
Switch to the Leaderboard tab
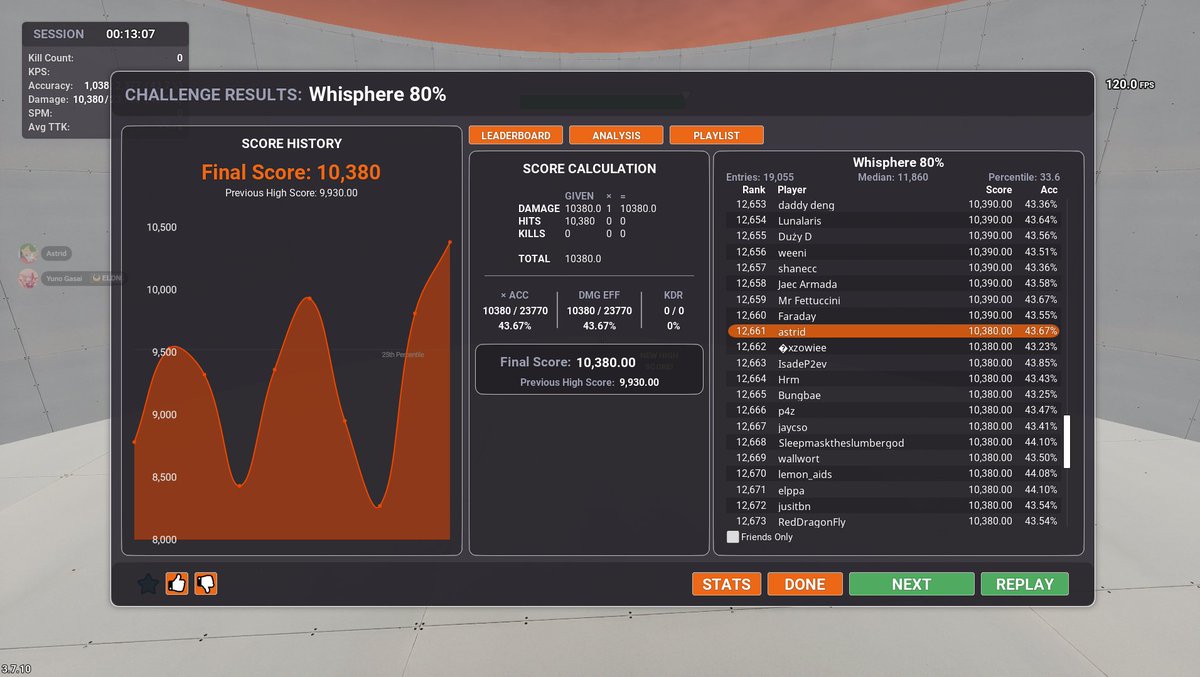click(516, 135)
